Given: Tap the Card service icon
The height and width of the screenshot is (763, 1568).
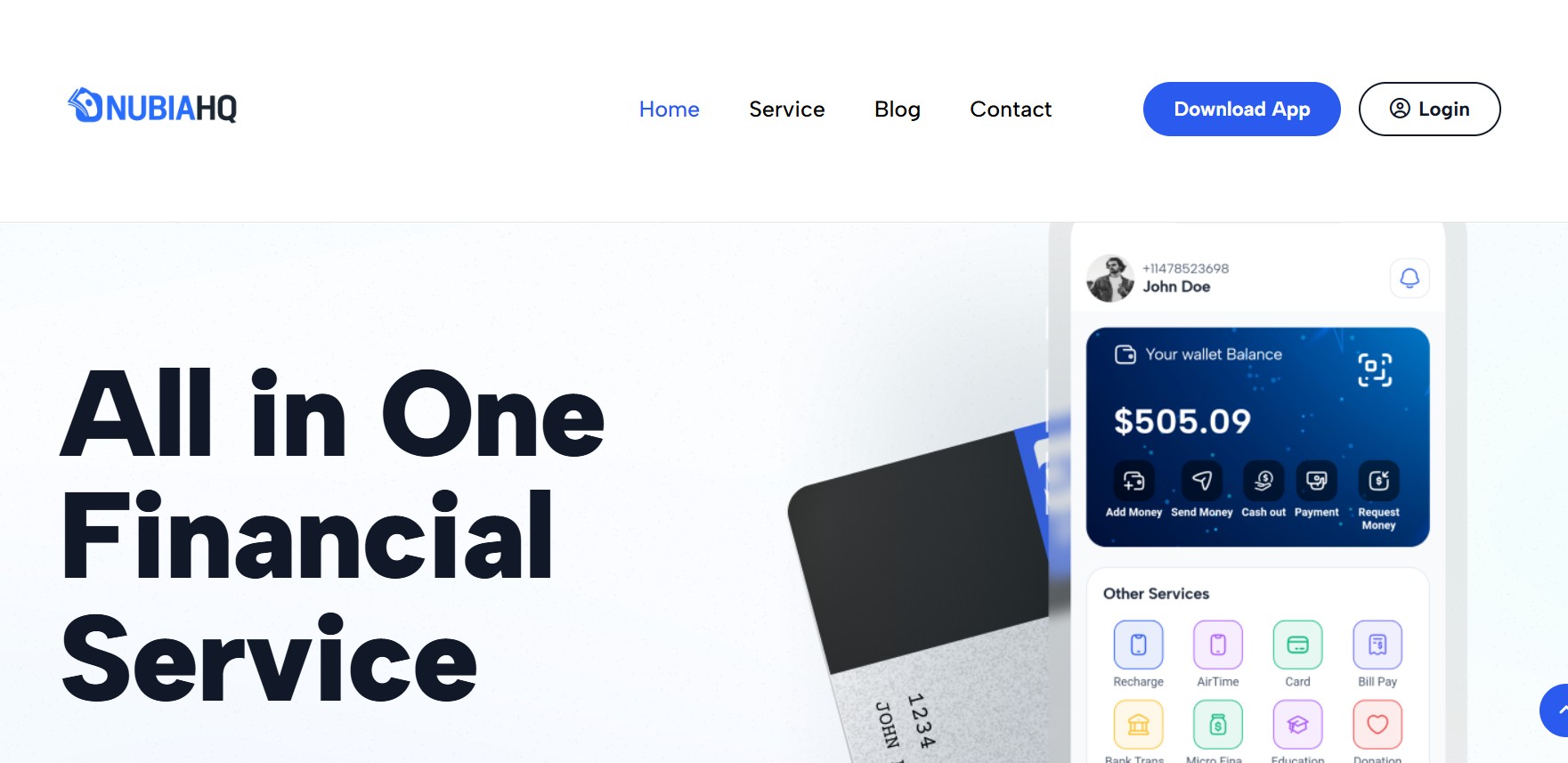Looking at the screenshot, I should coord(1297,645).
